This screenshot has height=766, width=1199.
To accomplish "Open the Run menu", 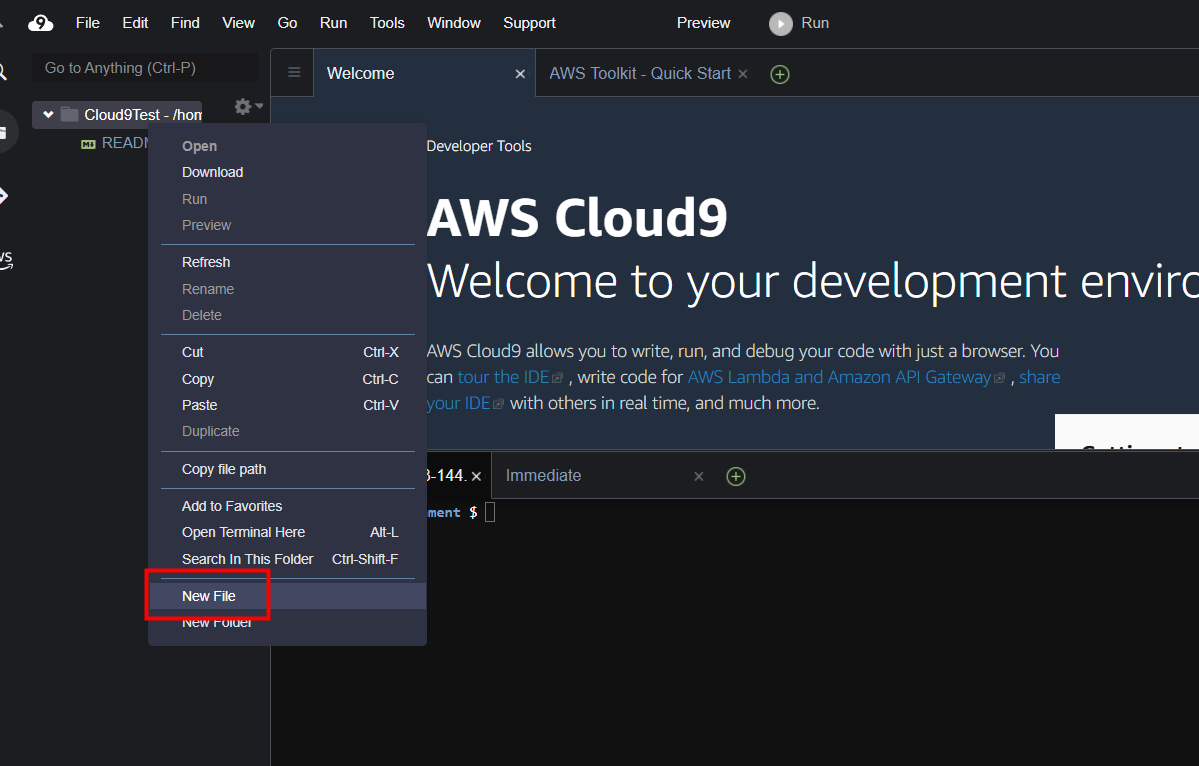I will click(x=333, y=23).
